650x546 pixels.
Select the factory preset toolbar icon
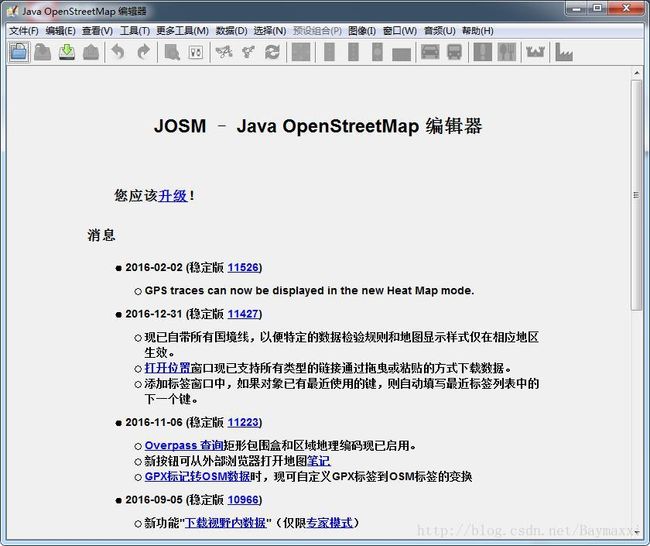click(563, 52)
